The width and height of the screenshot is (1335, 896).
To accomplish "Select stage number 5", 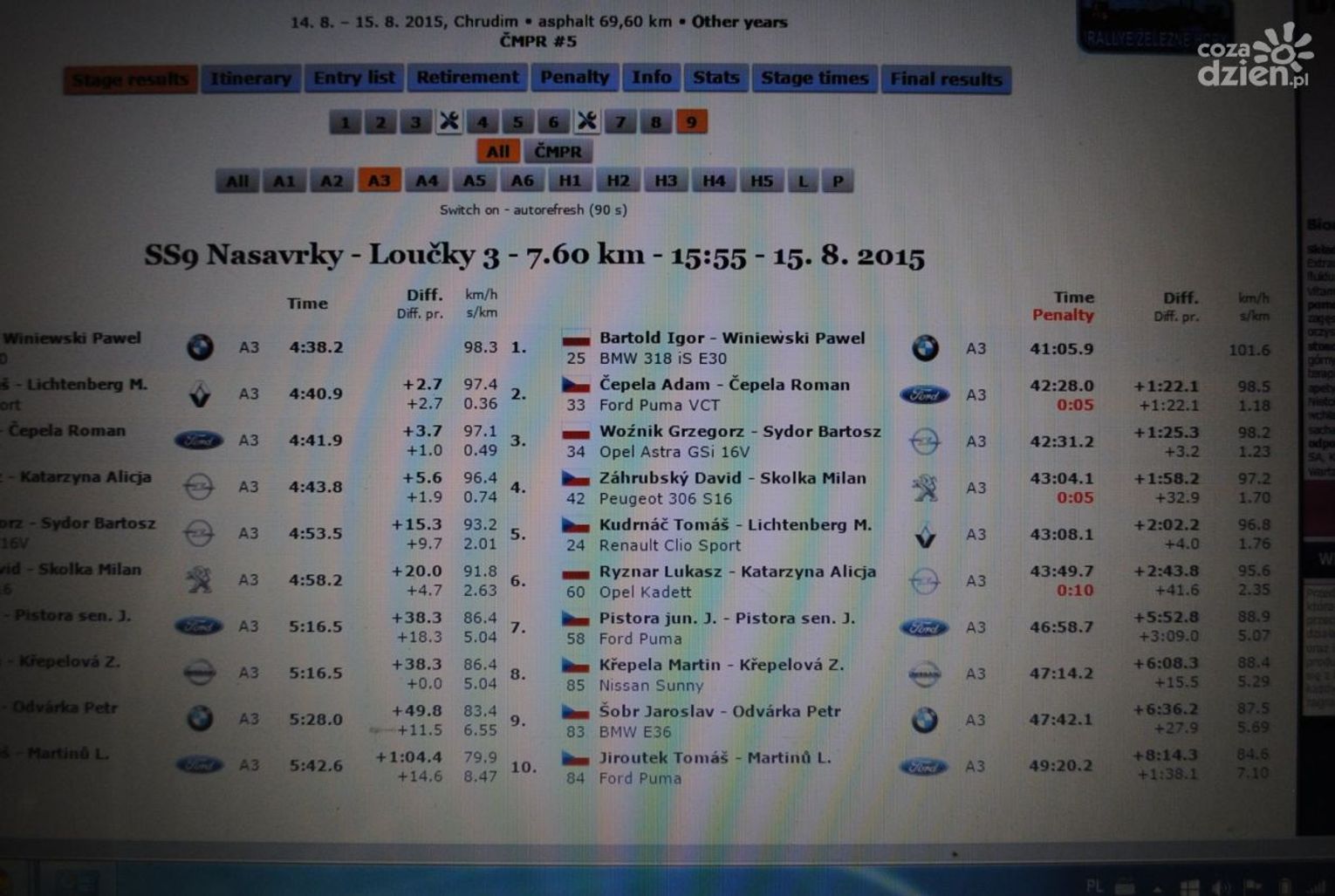I will click(x=517, y=122).
